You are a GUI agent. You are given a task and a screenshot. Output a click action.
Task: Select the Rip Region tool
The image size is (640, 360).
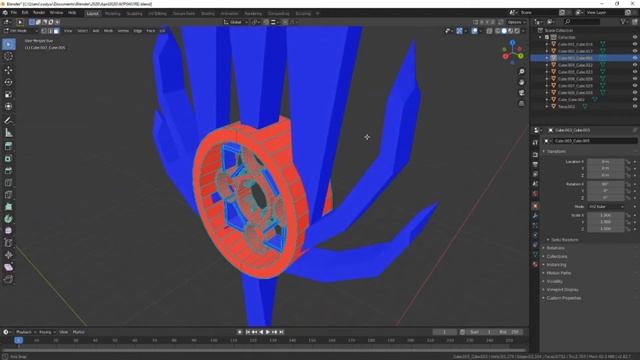tap(9, 280)
